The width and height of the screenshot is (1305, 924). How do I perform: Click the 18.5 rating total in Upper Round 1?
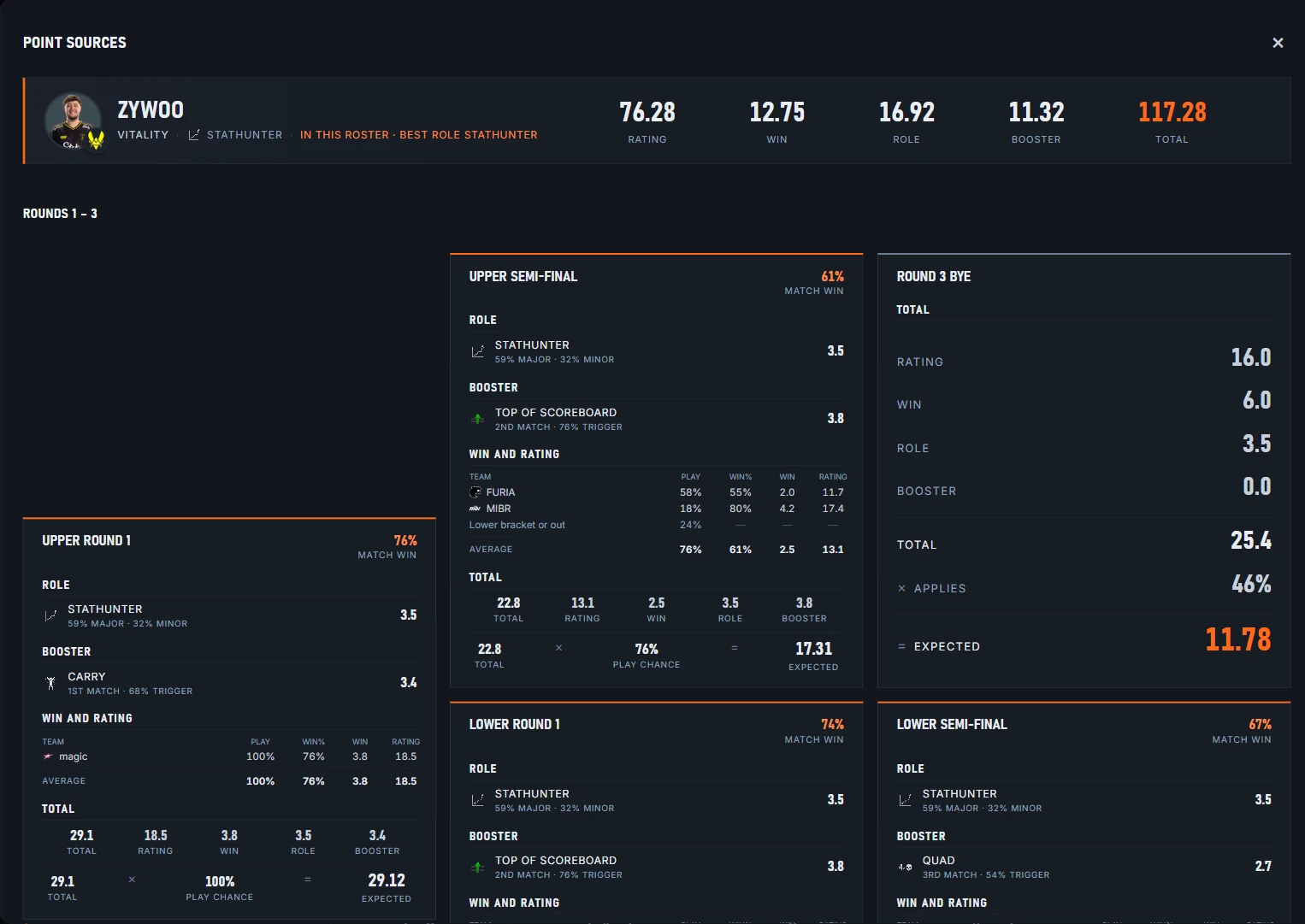pyautogui.click(x=156, y=836)
